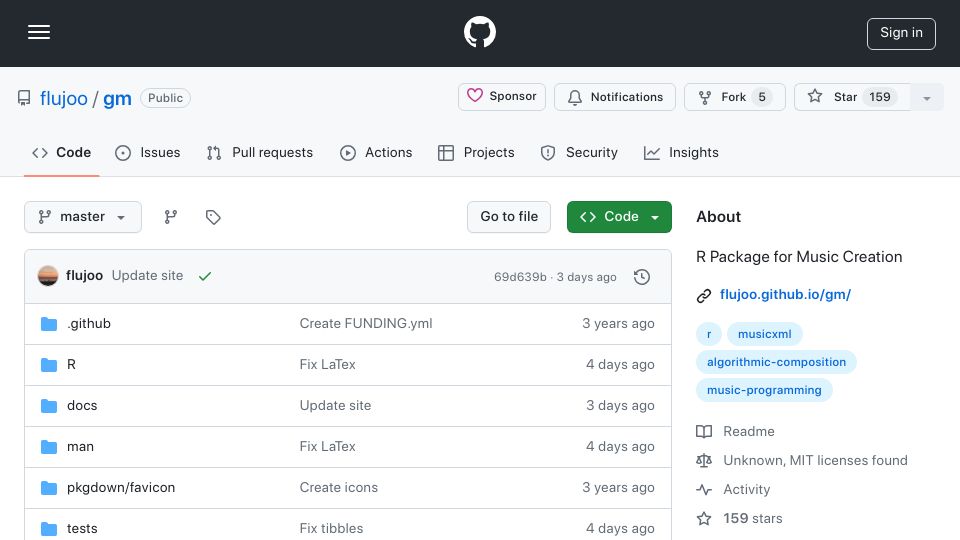
Task: Click the tests folder icon
Action: (x=49, y=529)
